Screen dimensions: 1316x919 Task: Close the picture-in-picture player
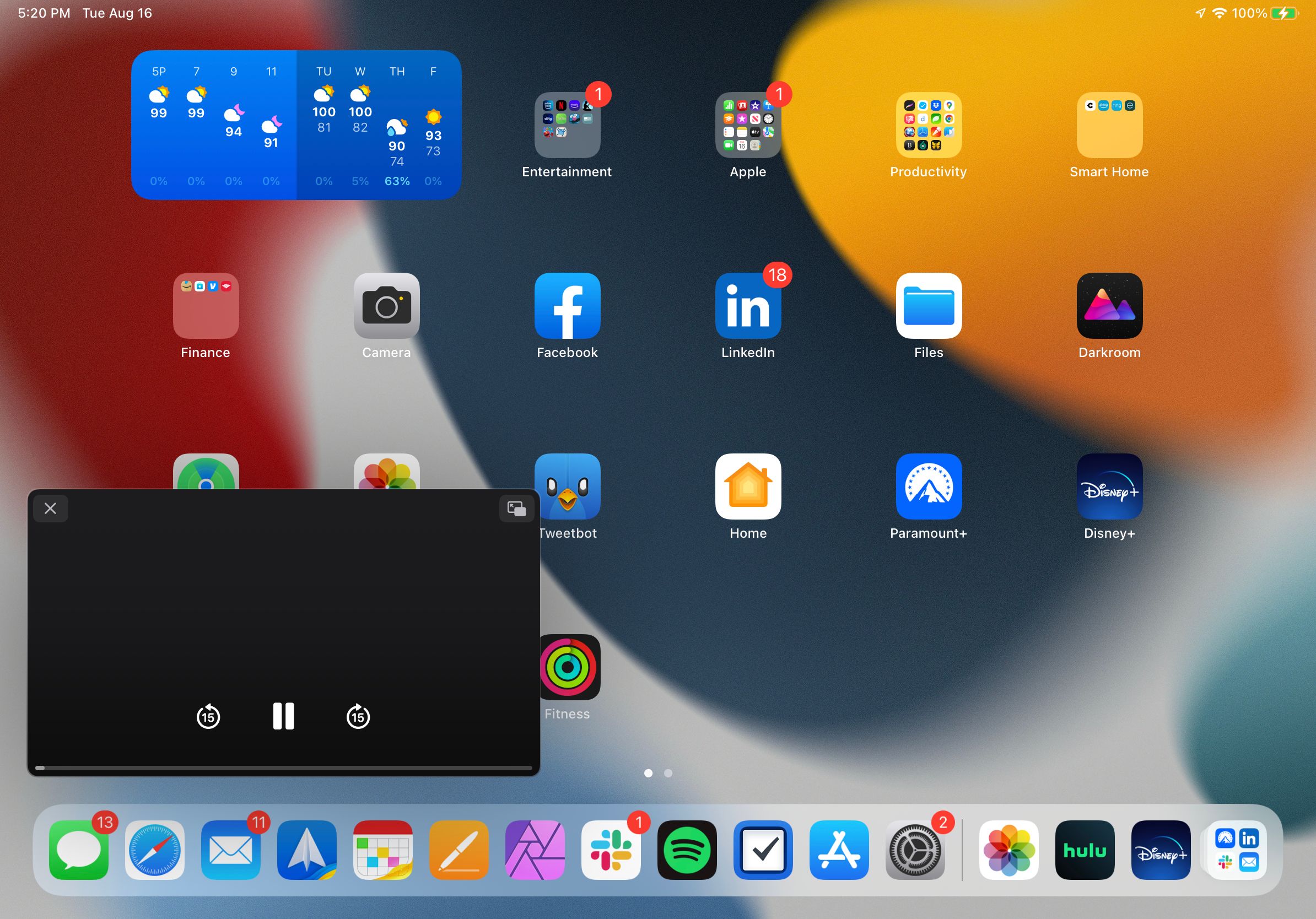[x=51, y=508]
